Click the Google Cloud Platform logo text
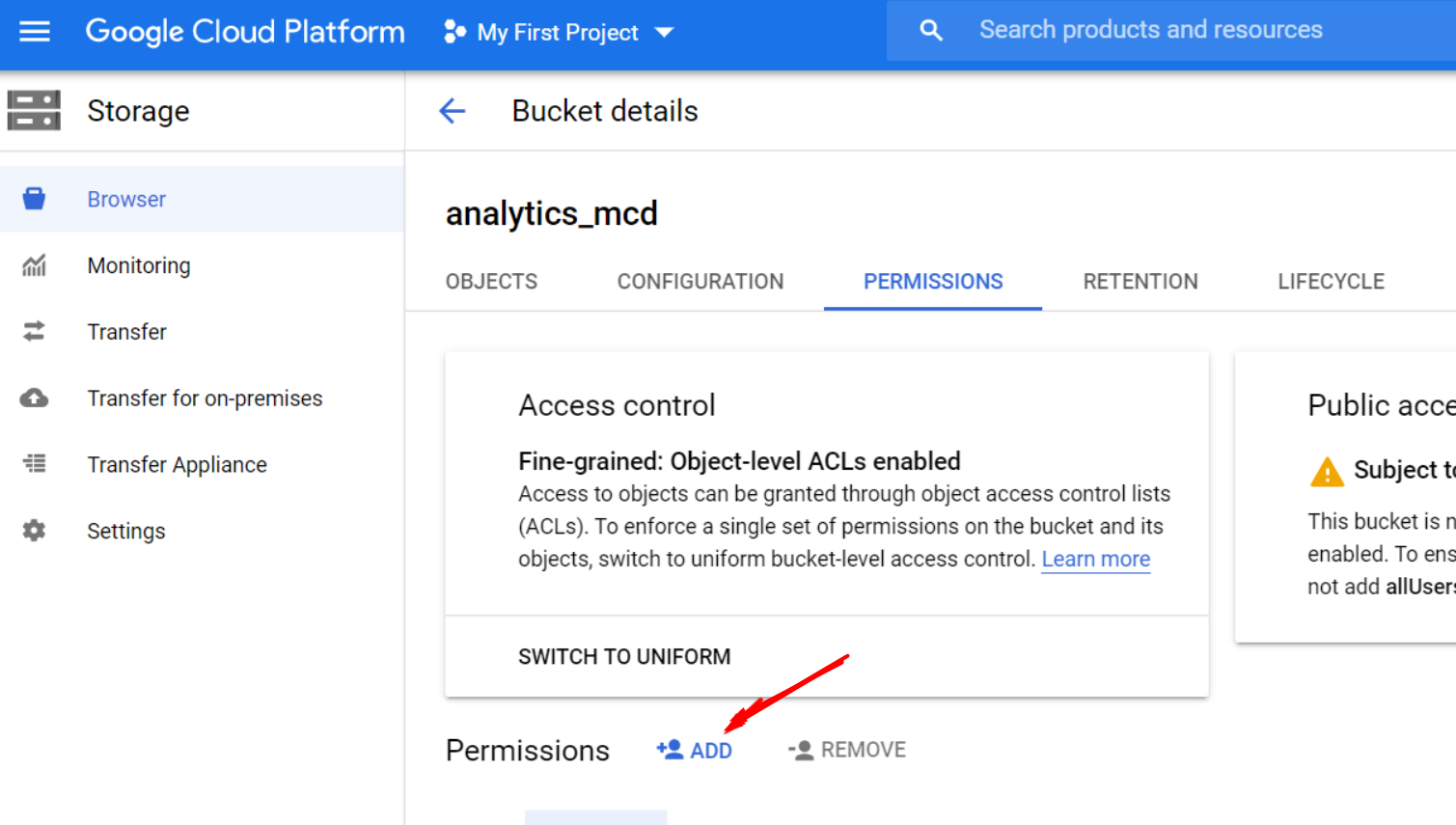This screenshot has height=825, width=1456. click(245, 32)
